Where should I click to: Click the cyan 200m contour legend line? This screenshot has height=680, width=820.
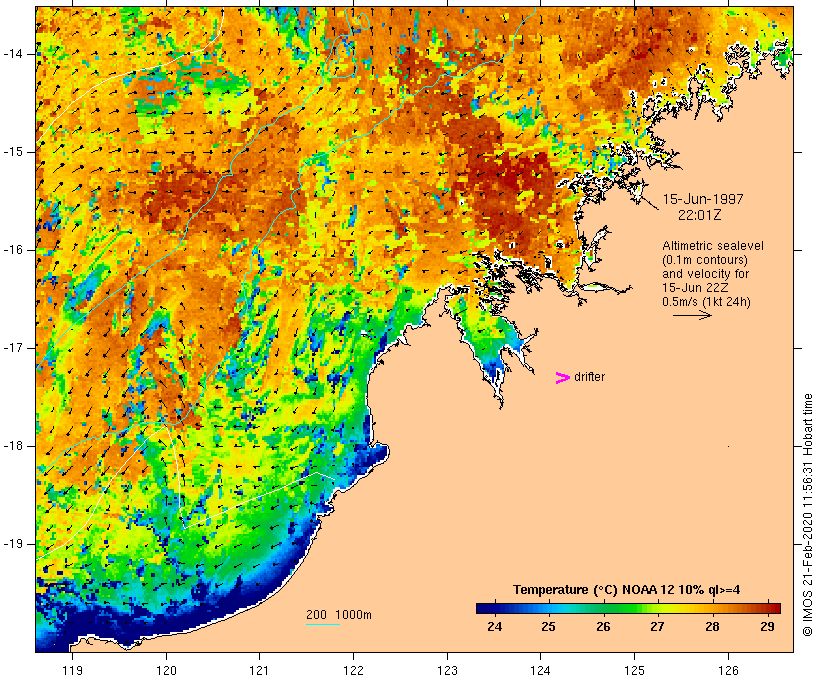pyautogui.click(x=323, y=624)
